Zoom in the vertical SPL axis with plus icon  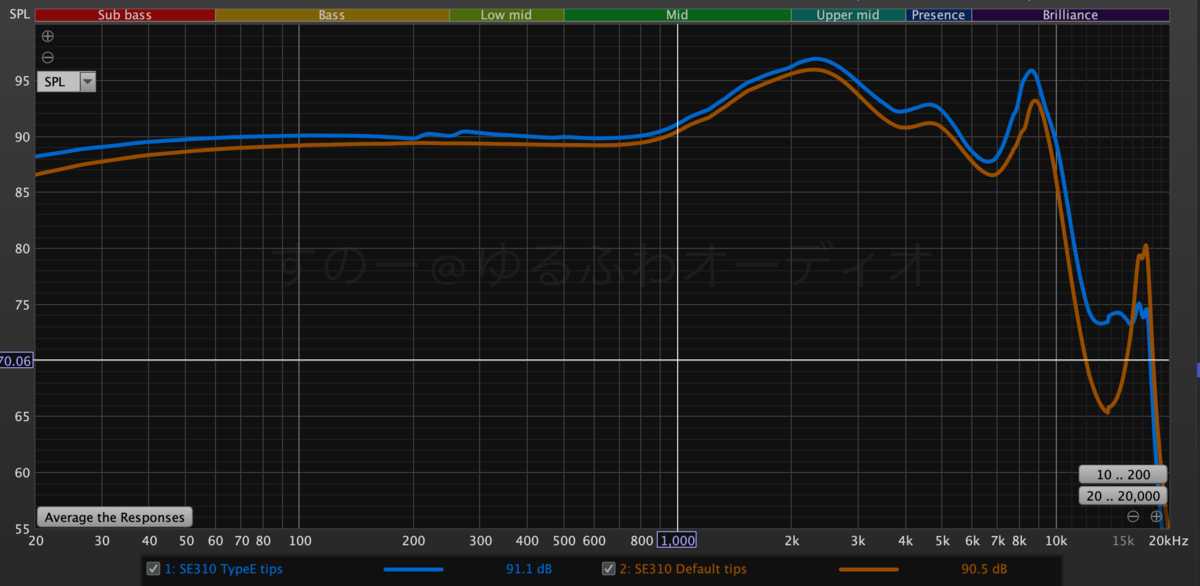point(47,36)
